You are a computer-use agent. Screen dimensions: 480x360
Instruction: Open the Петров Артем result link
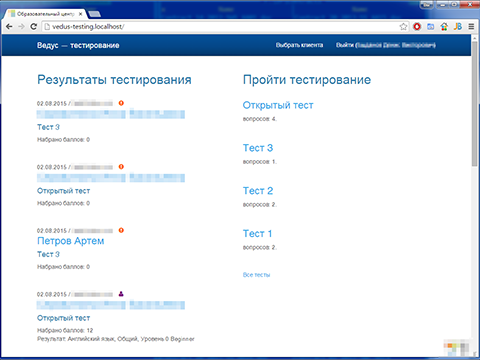pyautogui.click(x=71, y=241)
